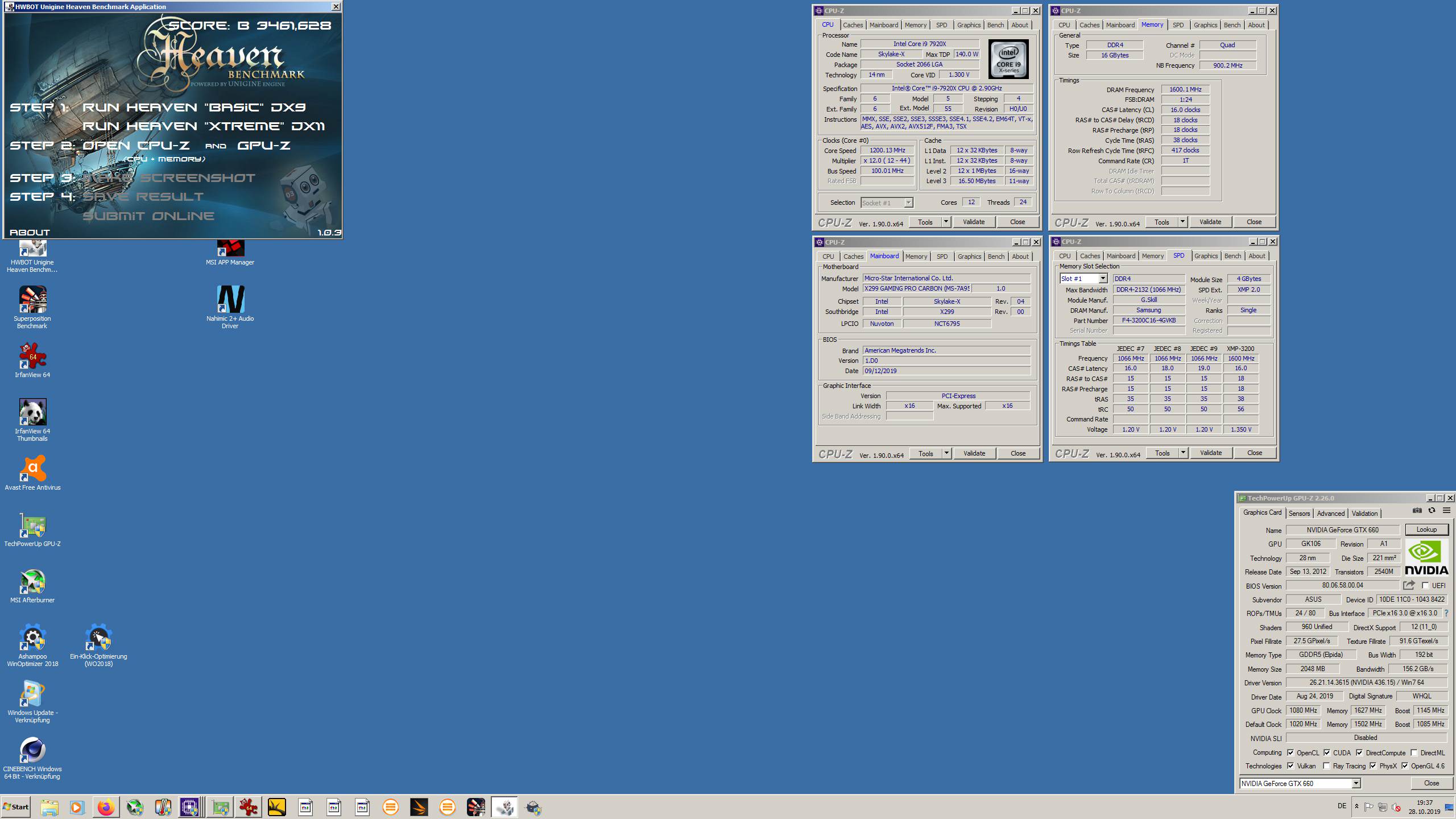Screen dimensions: 1456x819
Task: Open HWBOT Unigine Heaven Benchmark desktop shortcut
Action: (x=32, y=257)
